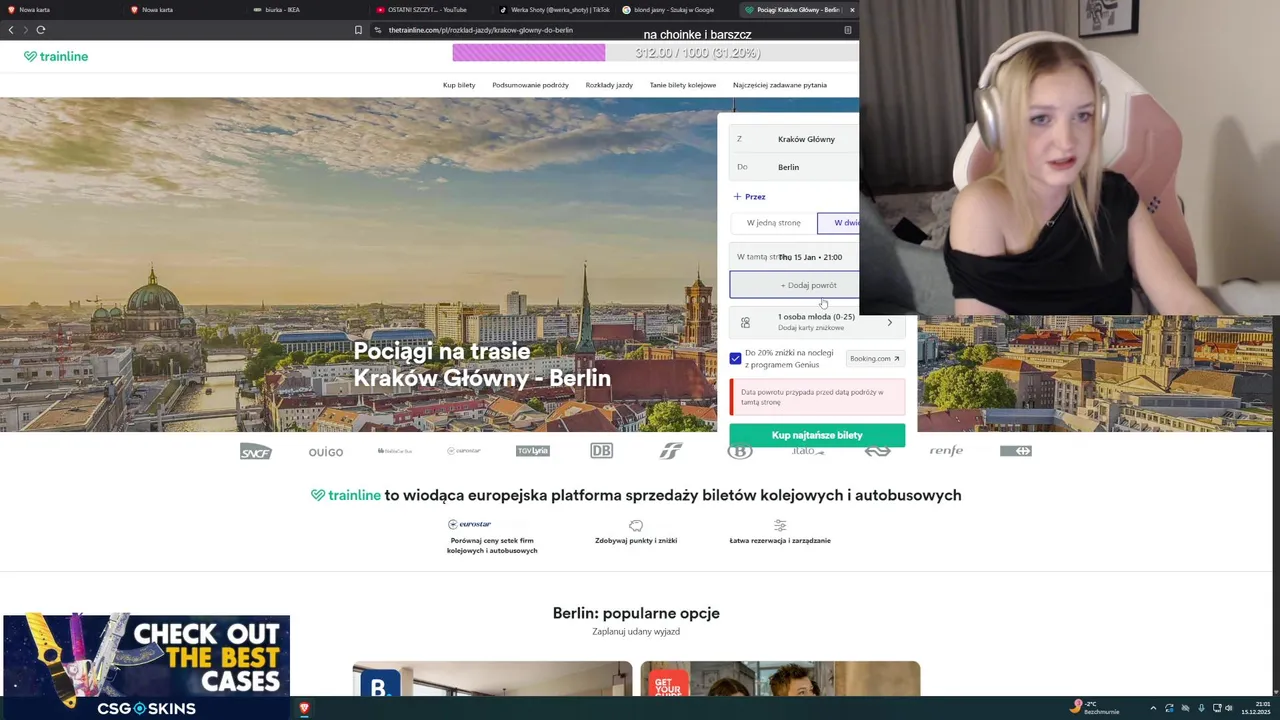This screenshot has height=720, width=1280.
Task: Click 'Porównaj ceny setek firm' text
Action: pyautogui.click(x=492, y=540)
